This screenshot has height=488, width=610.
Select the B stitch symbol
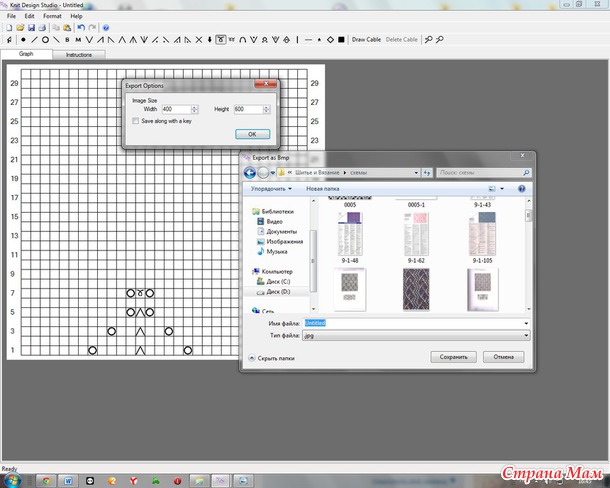67,39
